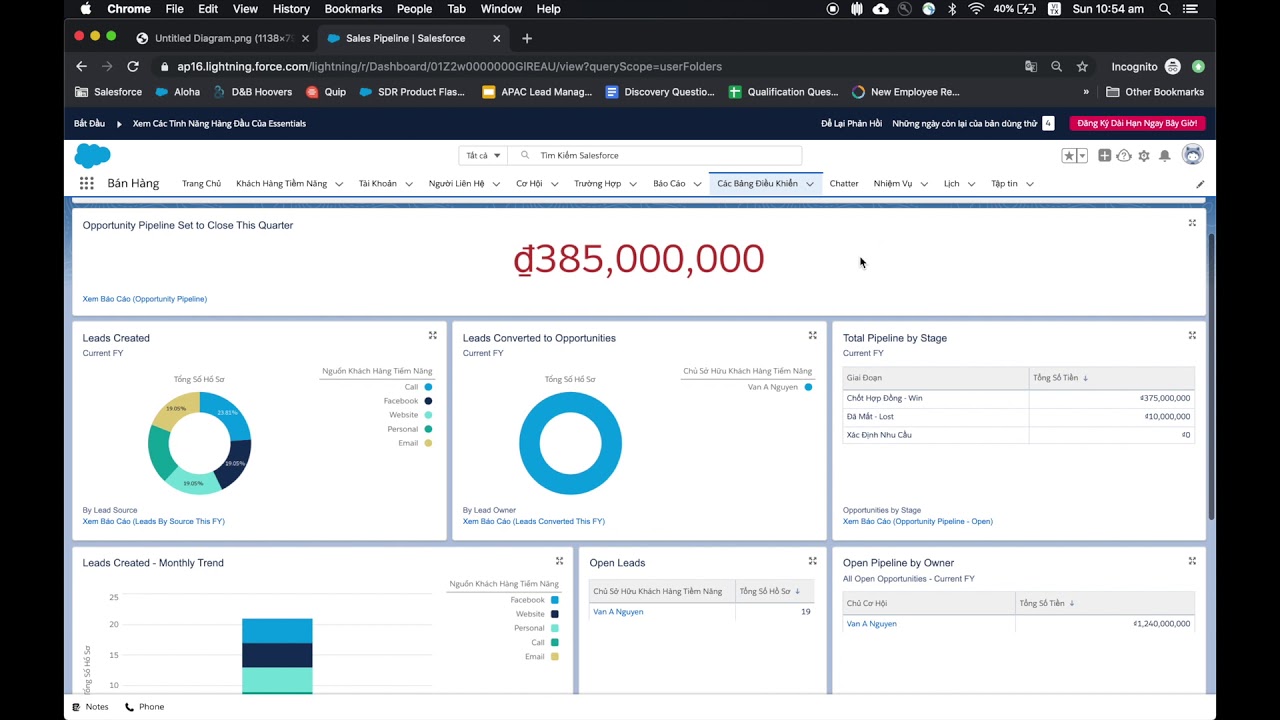Open the Salesforce bookmark in bookmarks bar
Image resolution: width=1280 pixels, height=720 pixels.
click(x=109, y=92)
